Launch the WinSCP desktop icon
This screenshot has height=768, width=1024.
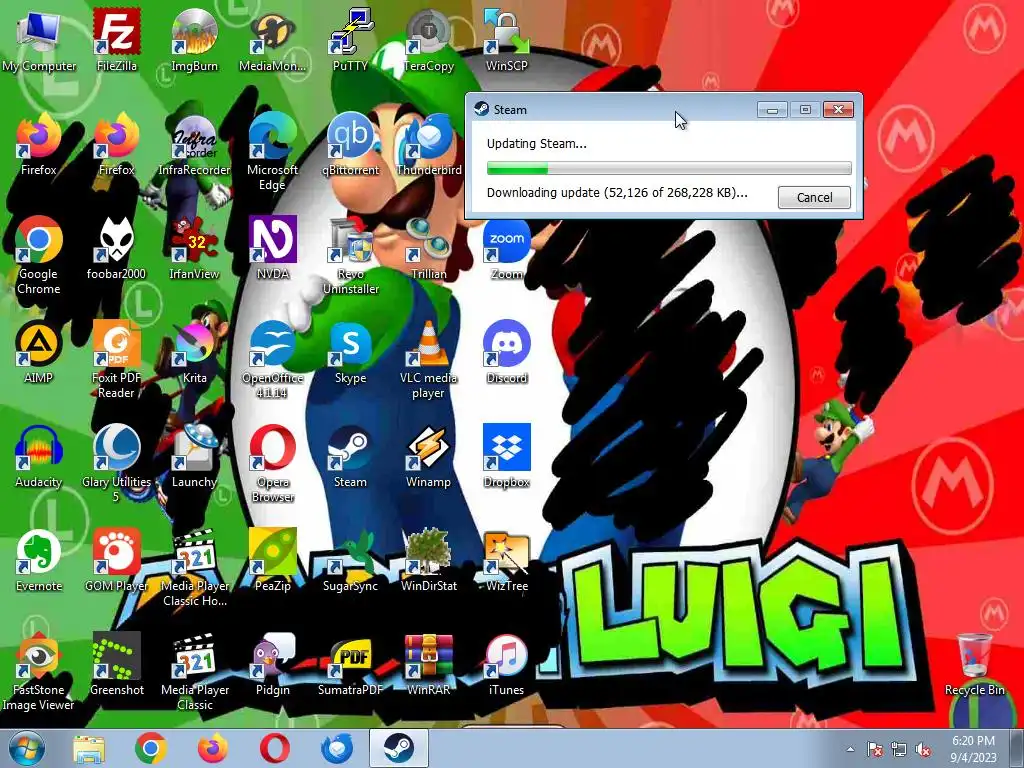click(x=506, y=39)
